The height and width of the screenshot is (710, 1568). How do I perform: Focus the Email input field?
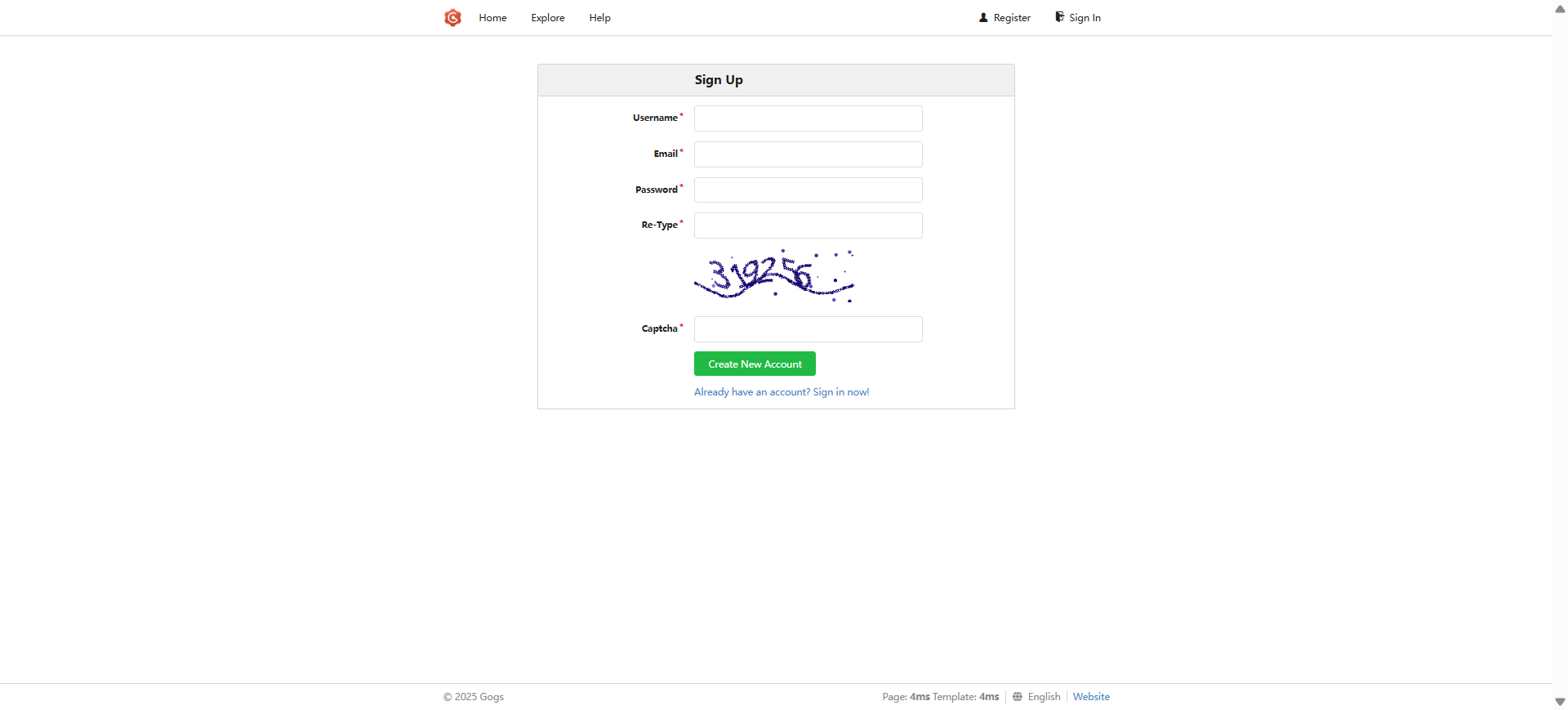808,154
